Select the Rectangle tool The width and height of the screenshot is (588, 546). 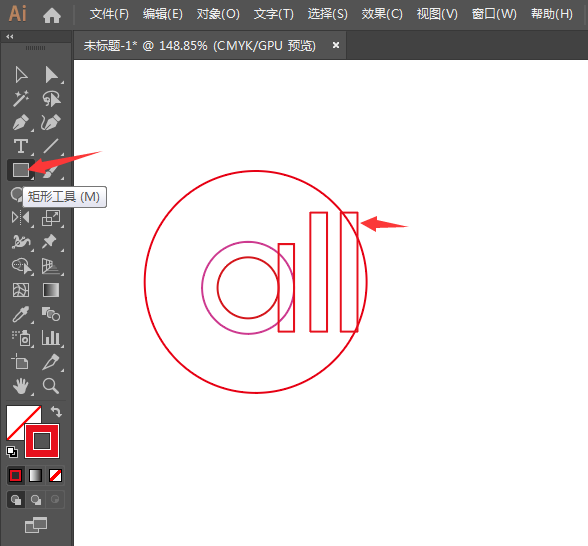21,170
